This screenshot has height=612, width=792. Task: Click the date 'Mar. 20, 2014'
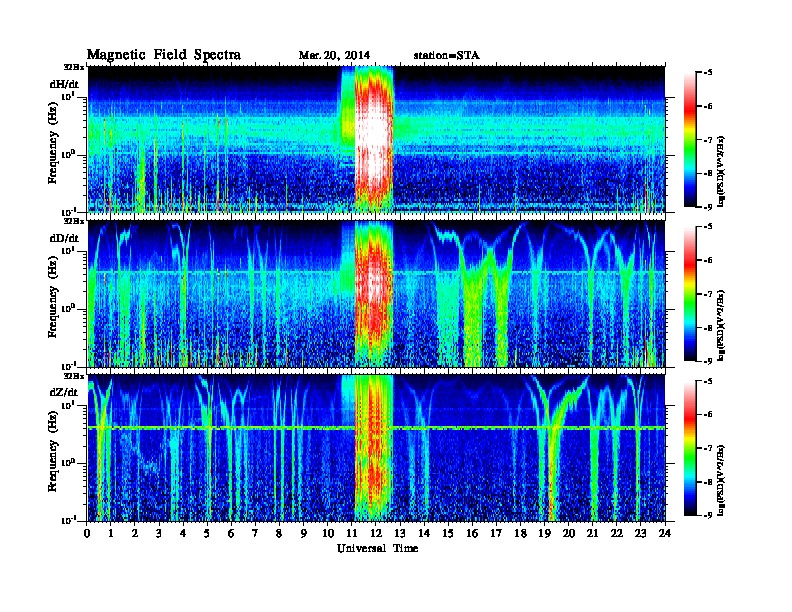pos(334,56)
